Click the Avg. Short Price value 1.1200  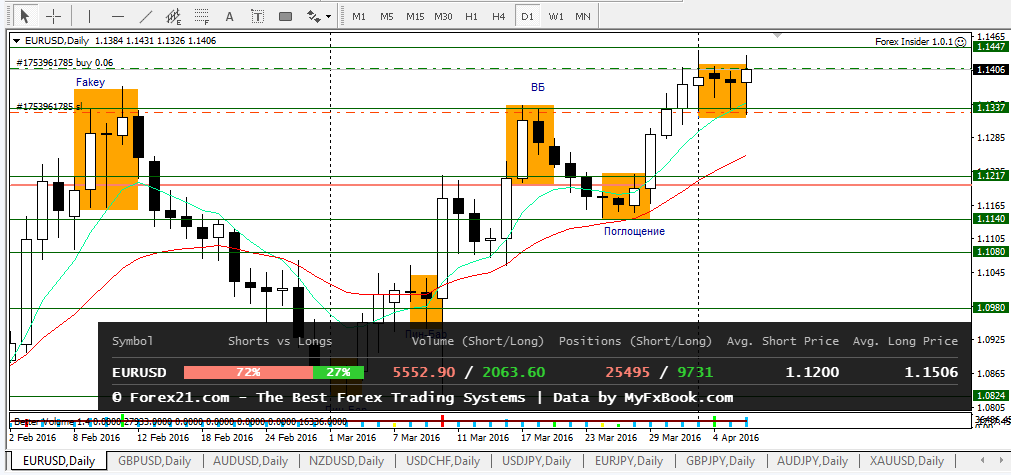tap(812, 373)
